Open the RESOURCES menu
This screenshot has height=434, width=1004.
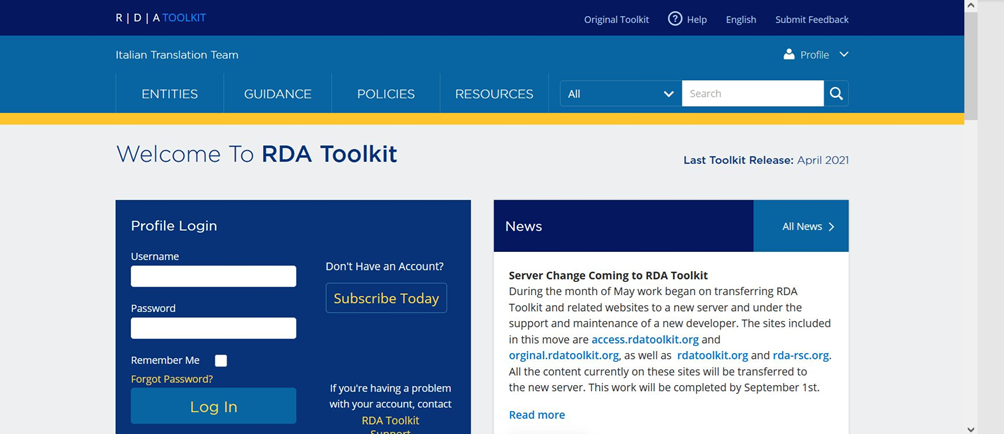pyautogui.click(x=494, y=94)
